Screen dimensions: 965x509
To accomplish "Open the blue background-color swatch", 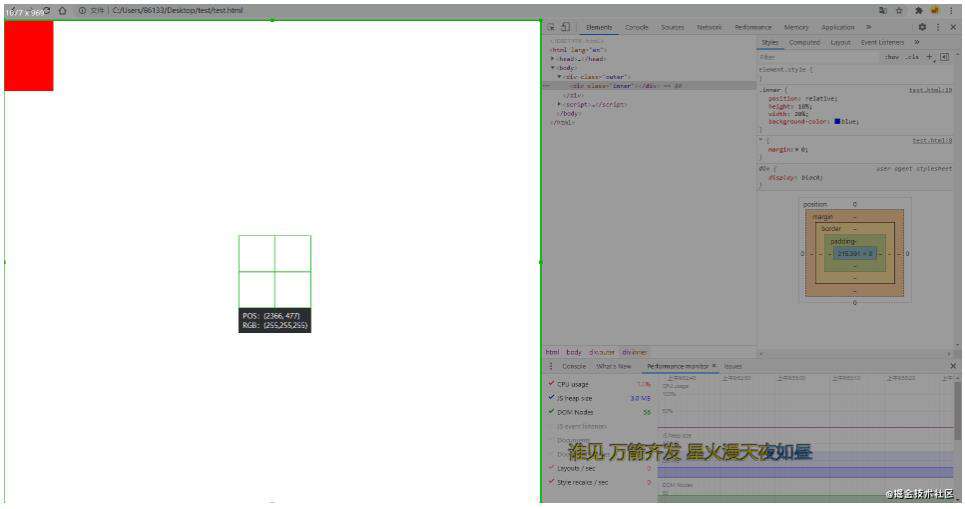I will 837,122.
